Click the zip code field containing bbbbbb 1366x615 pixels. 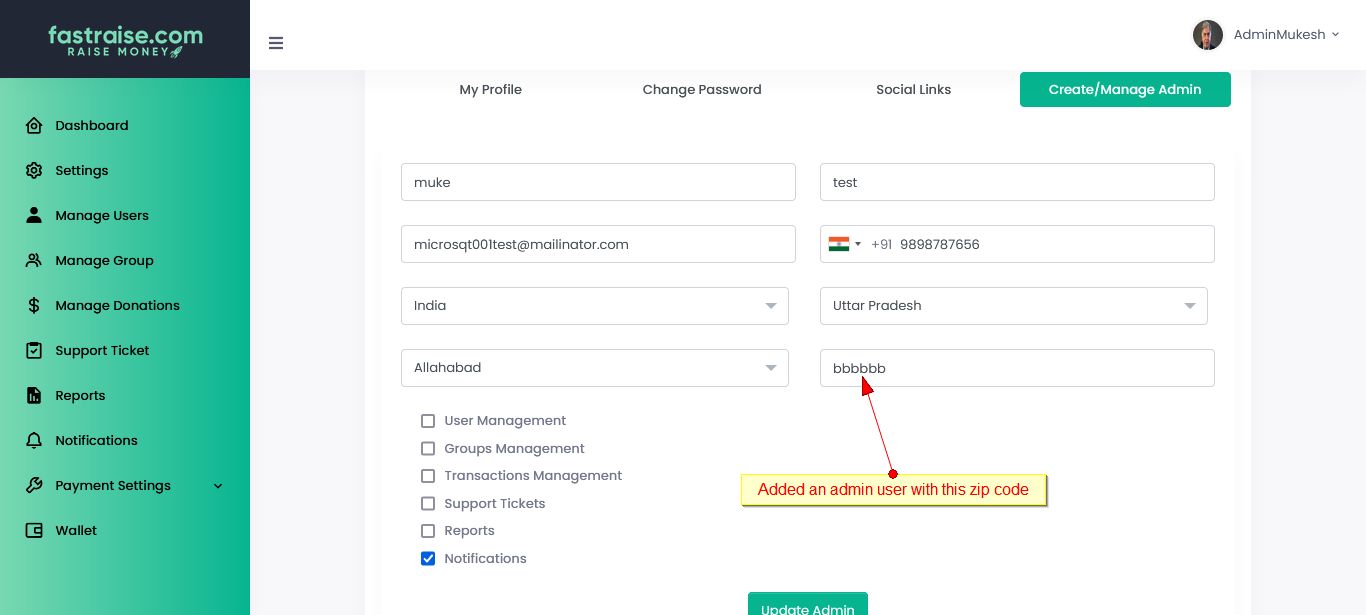point(1016,368)
